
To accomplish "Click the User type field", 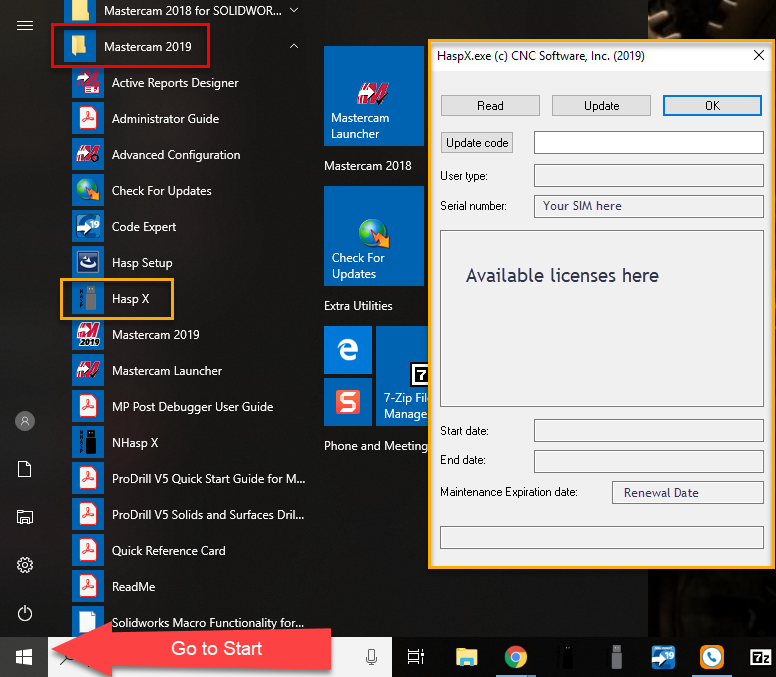I will pyautogui.click(x=648, y=176).
